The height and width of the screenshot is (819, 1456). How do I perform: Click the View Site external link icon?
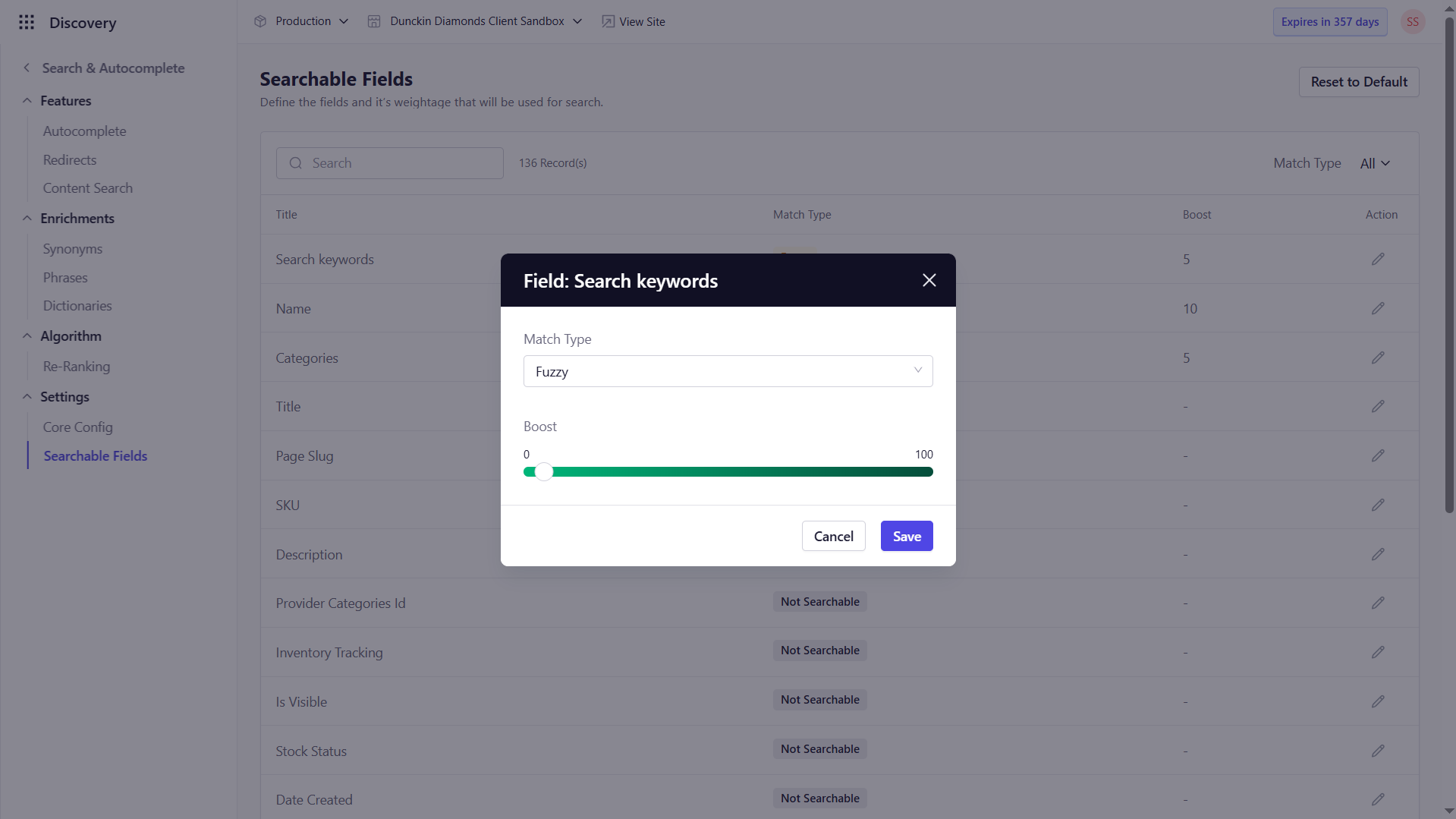[x=608, y=21]
